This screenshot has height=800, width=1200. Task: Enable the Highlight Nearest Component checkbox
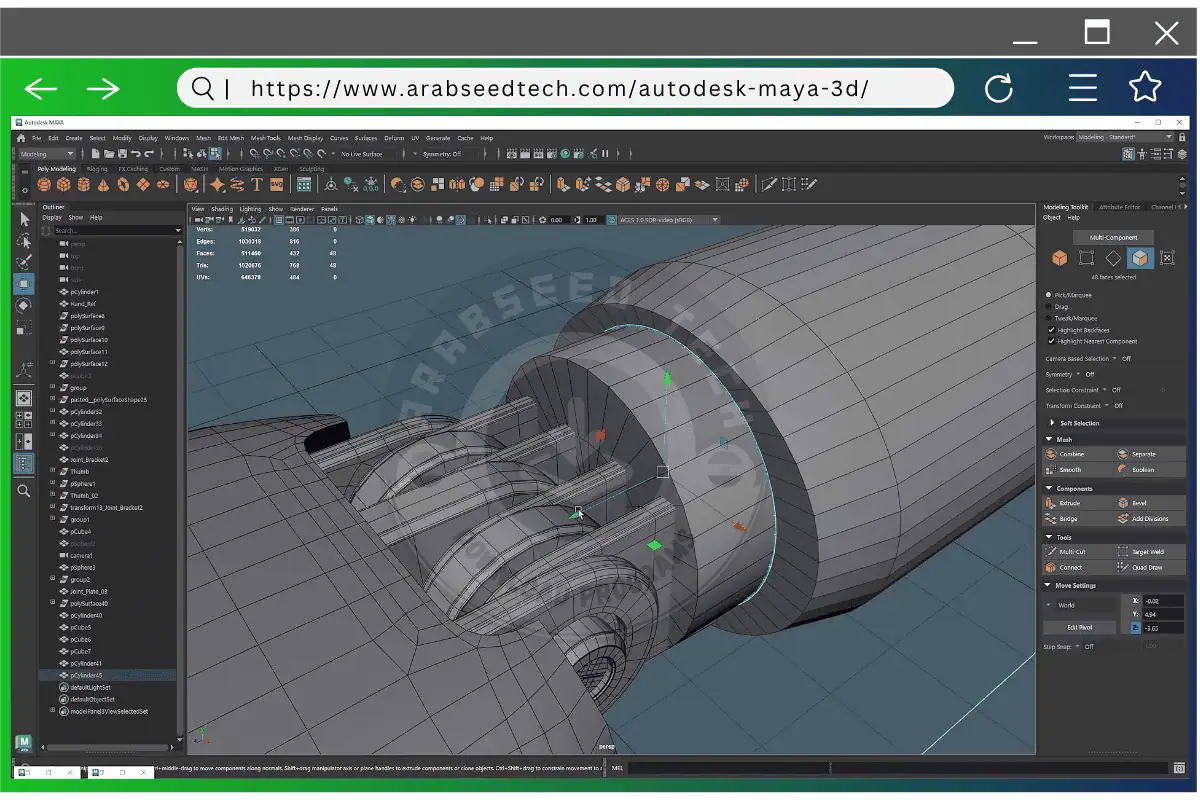[1050, 341]
